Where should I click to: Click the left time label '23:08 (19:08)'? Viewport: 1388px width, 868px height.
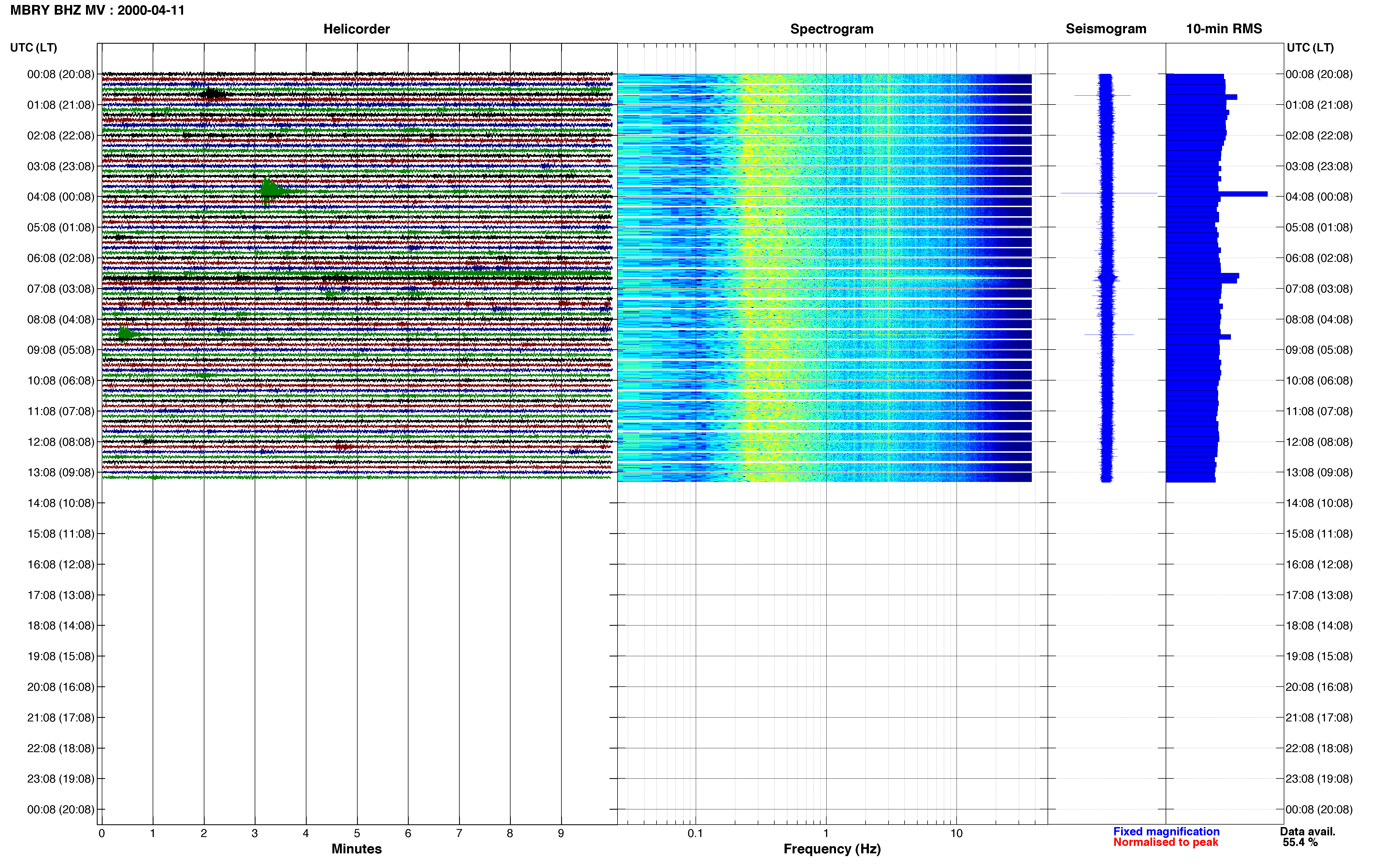61,779
